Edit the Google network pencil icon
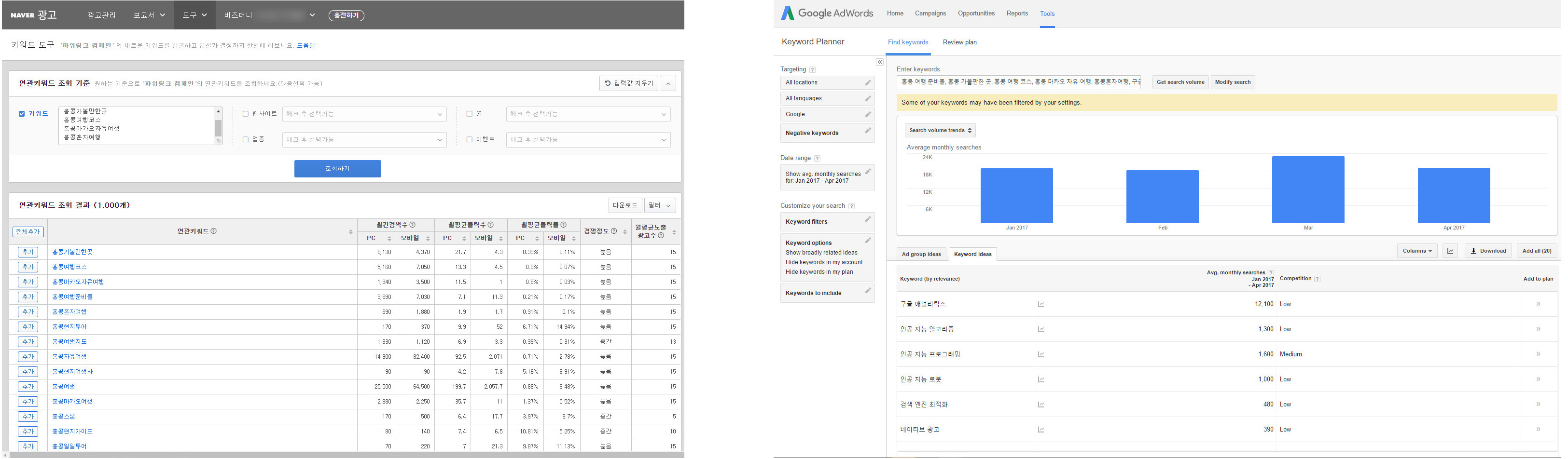 point(868,114)
